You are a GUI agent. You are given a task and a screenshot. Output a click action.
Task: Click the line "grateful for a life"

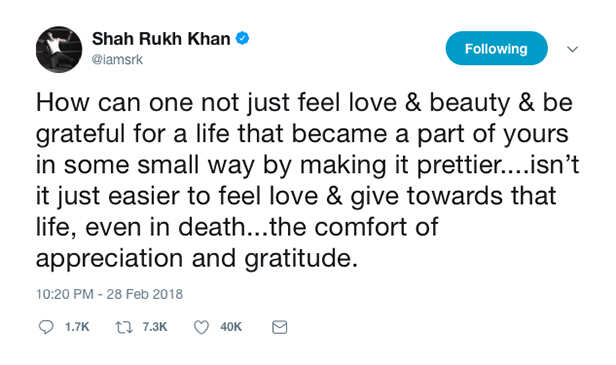coord(302,134)
